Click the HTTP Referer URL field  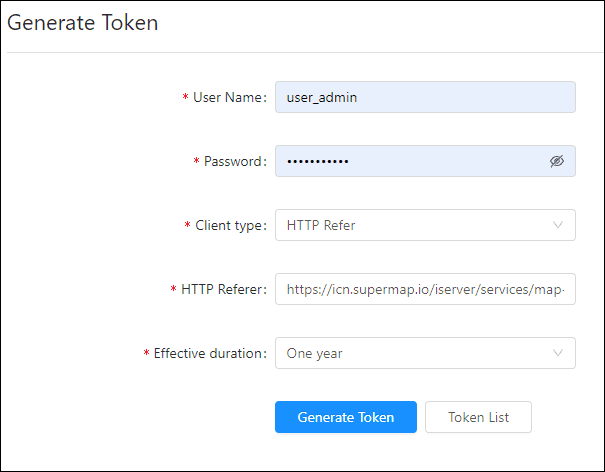pyautogui.click(x=425, y=289)
